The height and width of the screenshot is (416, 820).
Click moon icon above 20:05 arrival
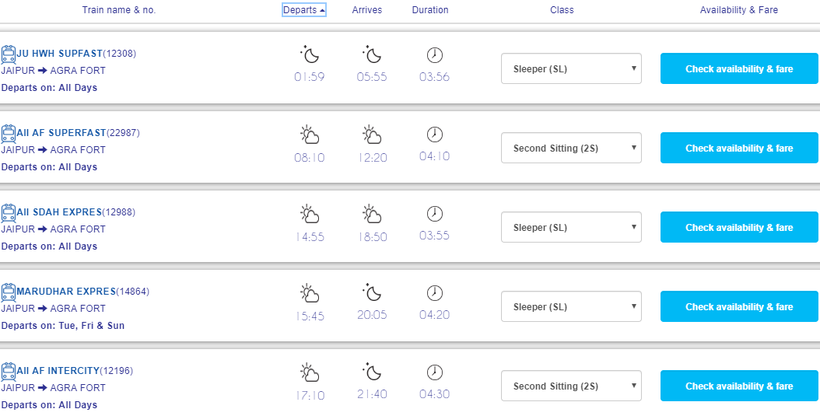[372, 293]
